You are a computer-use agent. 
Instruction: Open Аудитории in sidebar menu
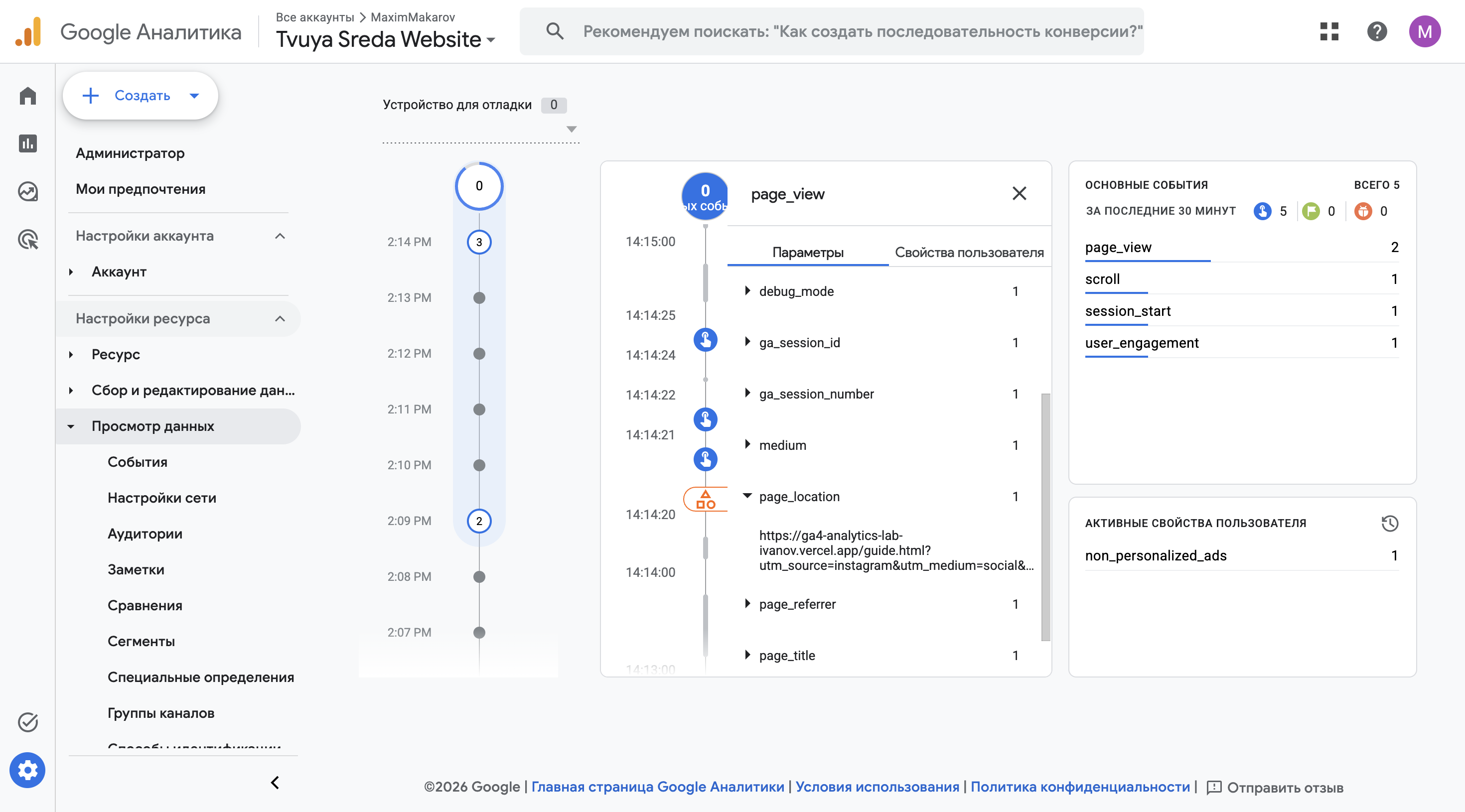click(145, 534)
